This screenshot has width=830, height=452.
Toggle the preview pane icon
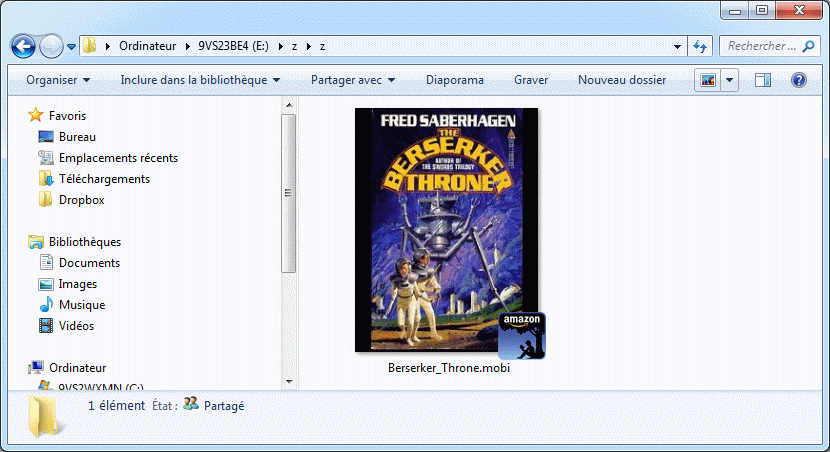point(763,80)
